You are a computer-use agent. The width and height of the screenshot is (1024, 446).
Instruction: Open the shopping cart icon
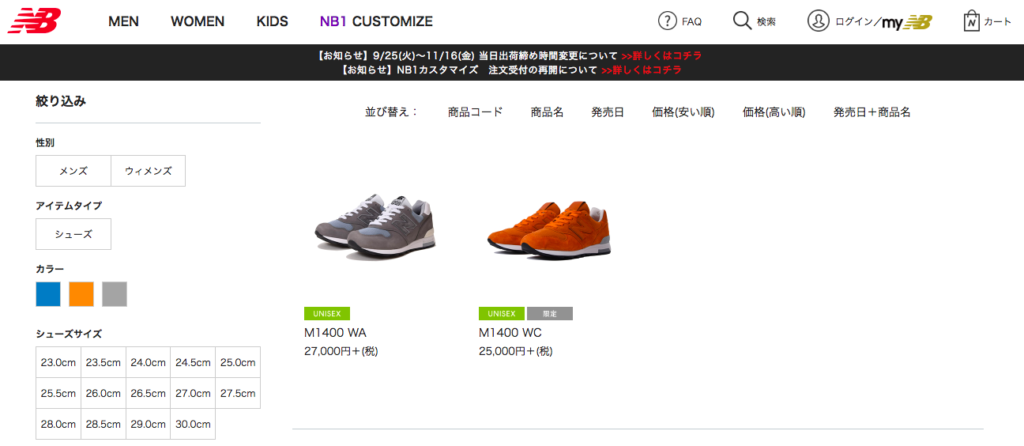[x=971, y=21]
